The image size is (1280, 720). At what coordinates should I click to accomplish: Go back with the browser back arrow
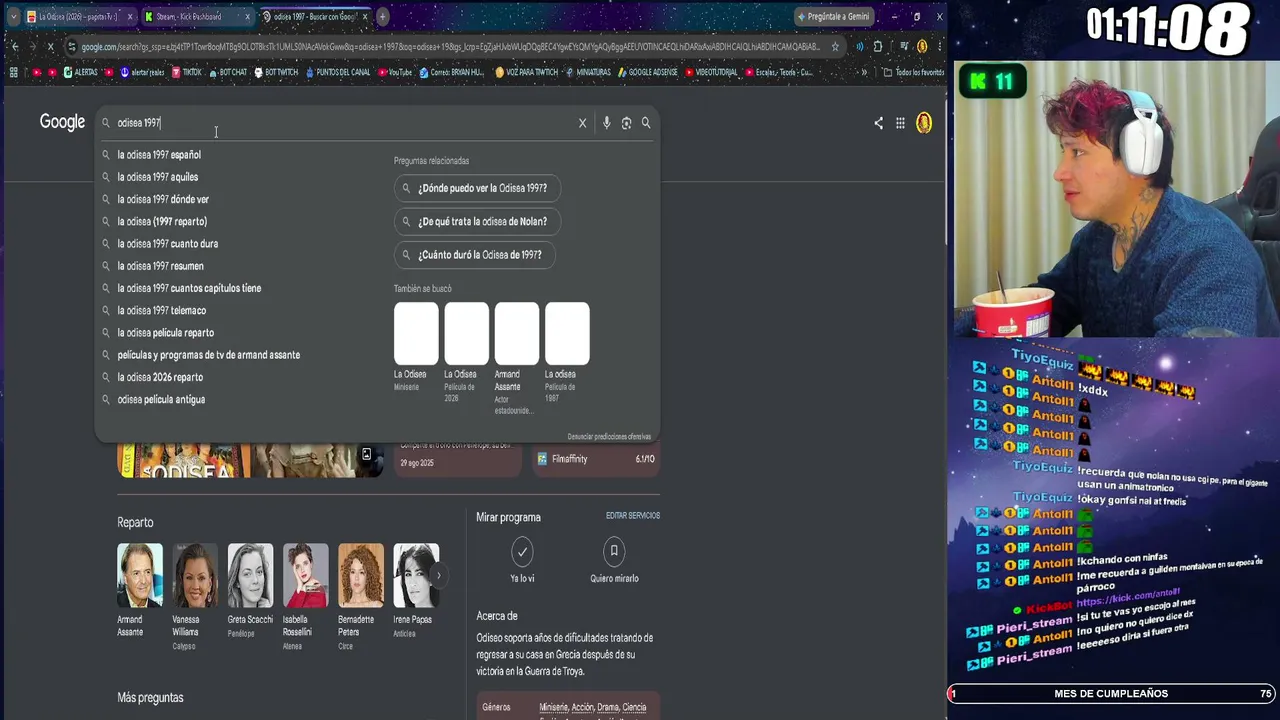point(14,46)
